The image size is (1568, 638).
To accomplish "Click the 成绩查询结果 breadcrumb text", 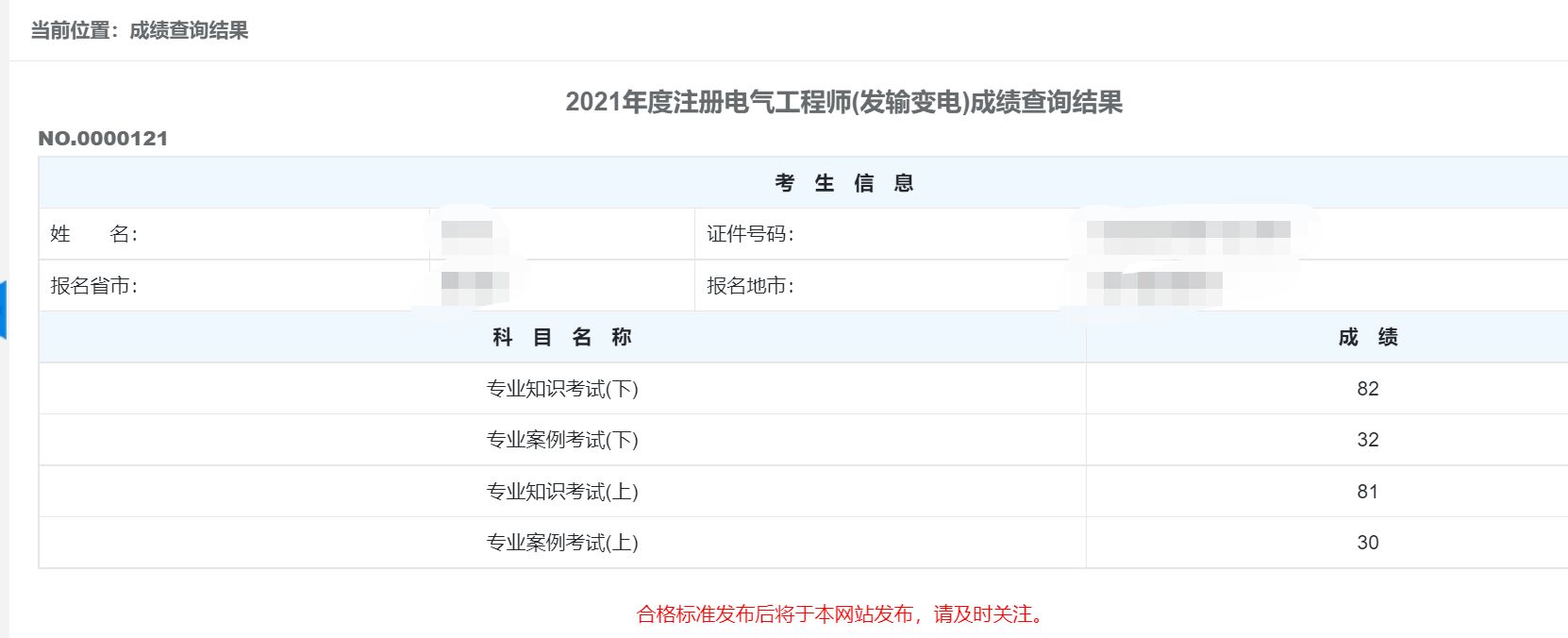I will (189, 30).
